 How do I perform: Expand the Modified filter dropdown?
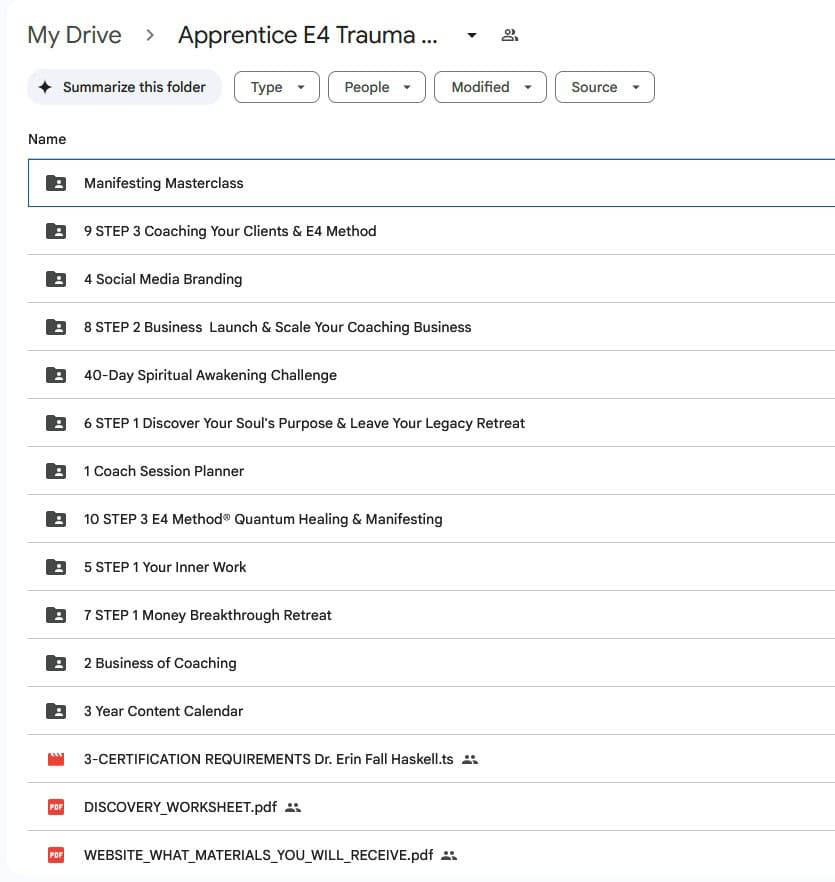(490, 87)
